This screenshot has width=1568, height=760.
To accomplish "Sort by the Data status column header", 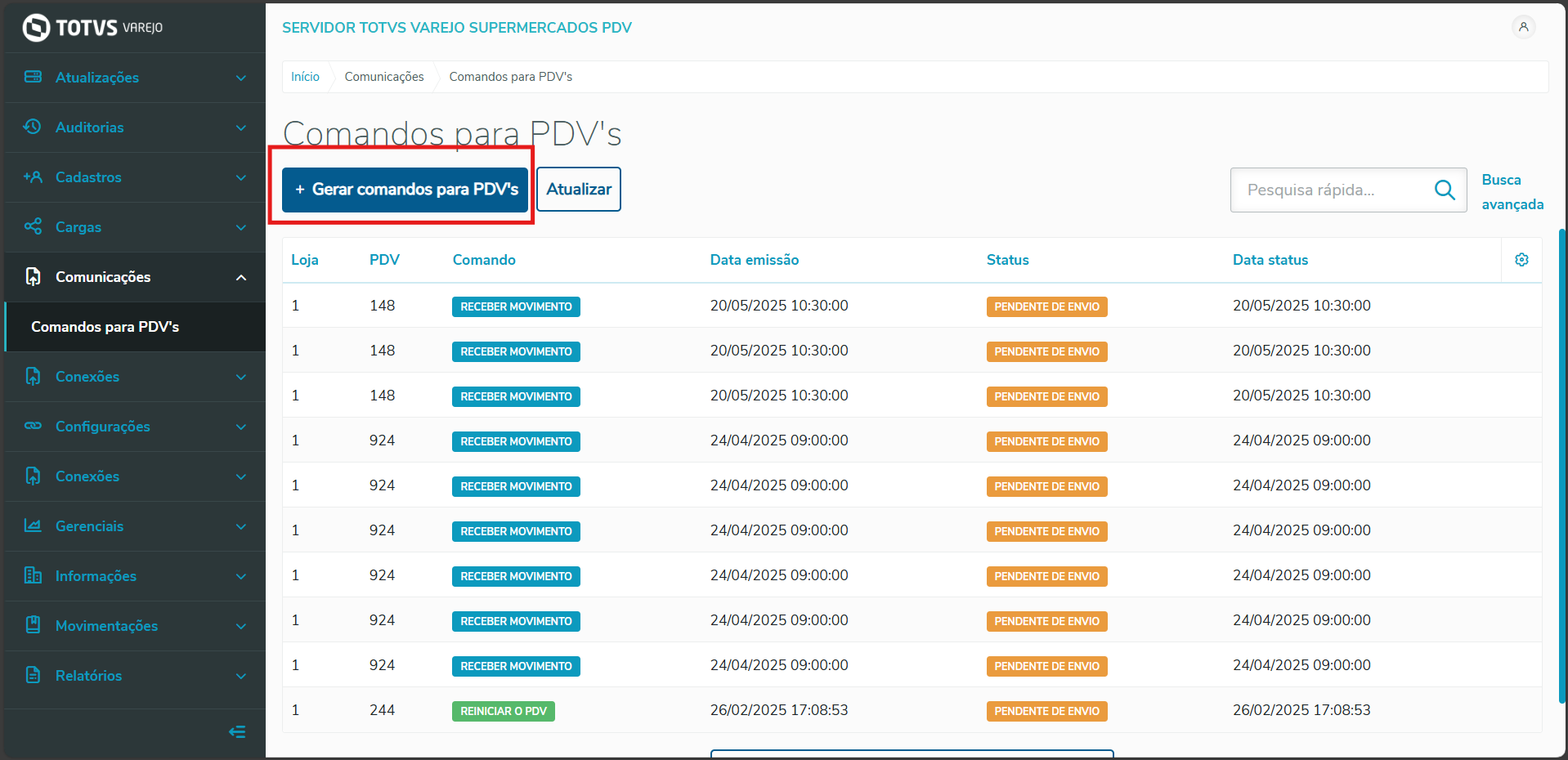I will pyautogui.click(x=1270, y=260).
